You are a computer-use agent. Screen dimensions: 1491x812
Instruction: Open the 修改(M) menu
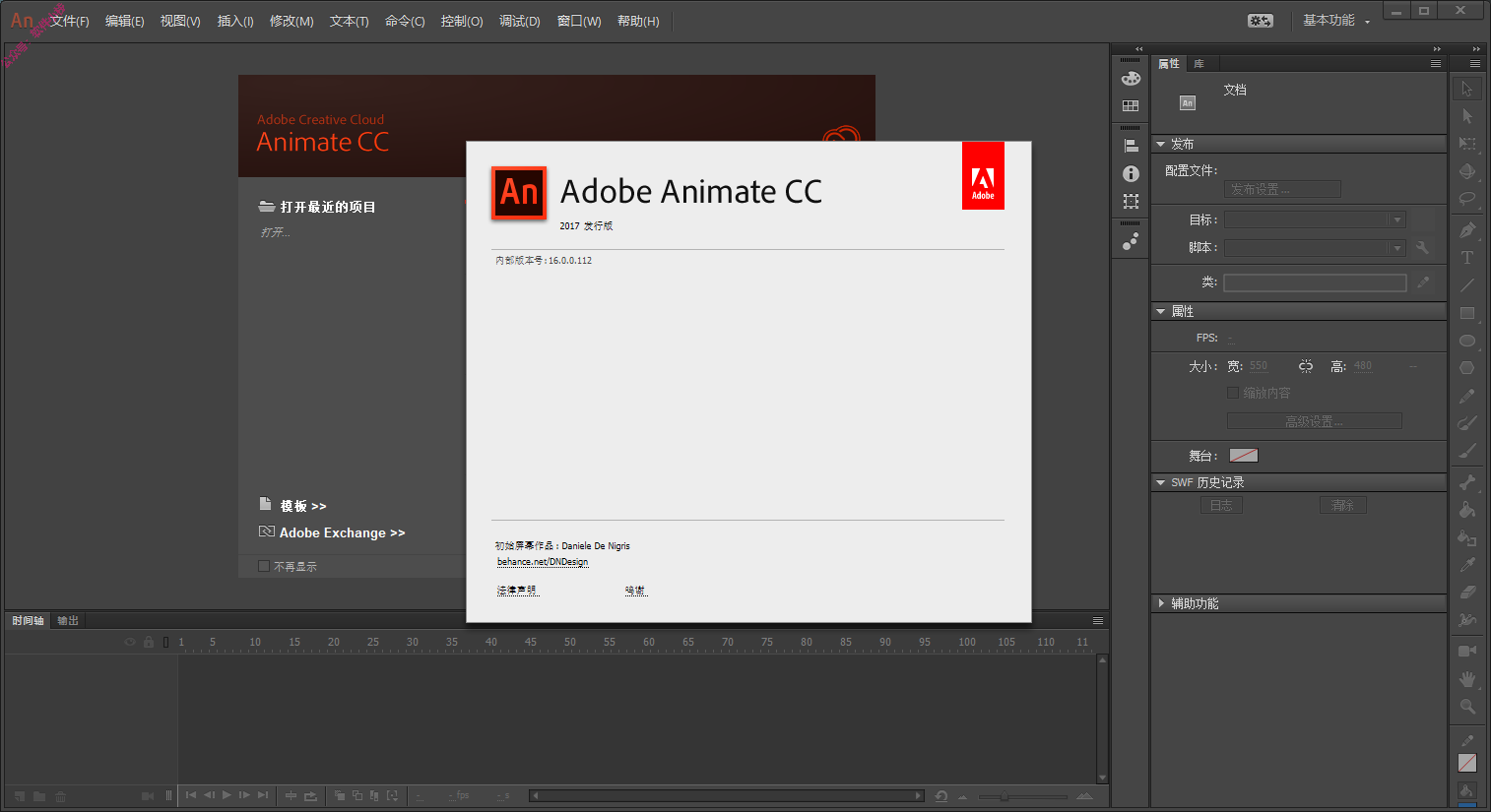292,21
